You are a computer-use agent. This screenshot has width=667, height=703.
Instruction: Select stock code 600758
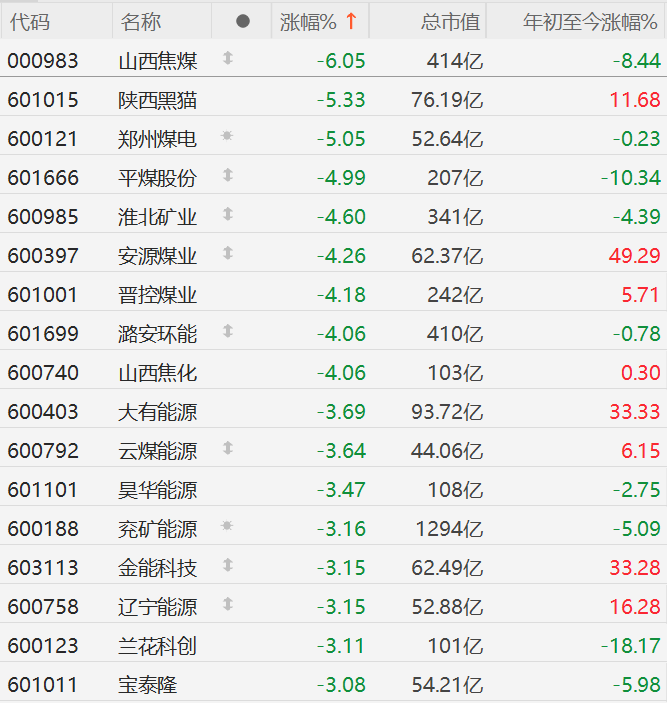point(43,607)
